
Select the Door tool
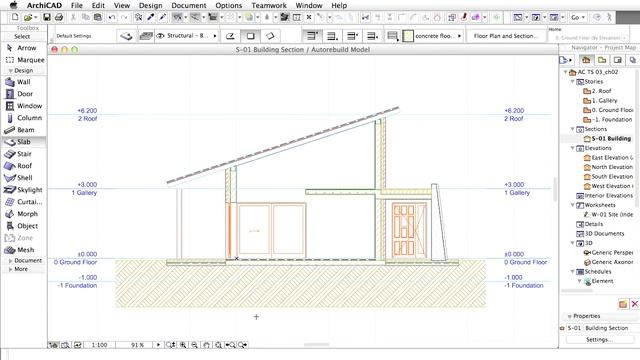point(24,94)
